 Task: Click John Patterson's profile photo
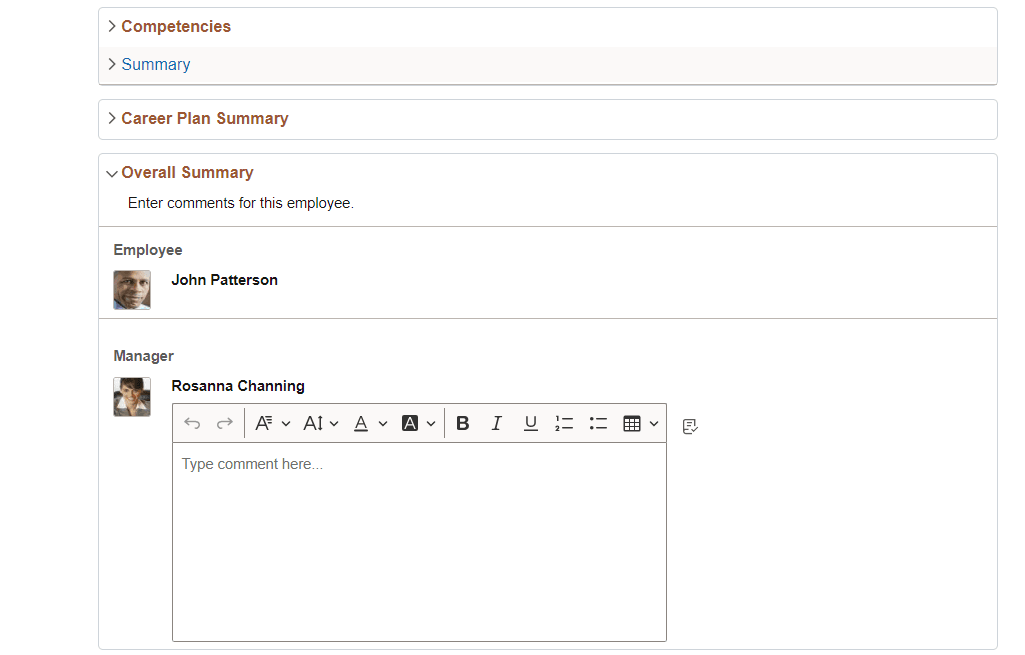(x=132, y=290)
